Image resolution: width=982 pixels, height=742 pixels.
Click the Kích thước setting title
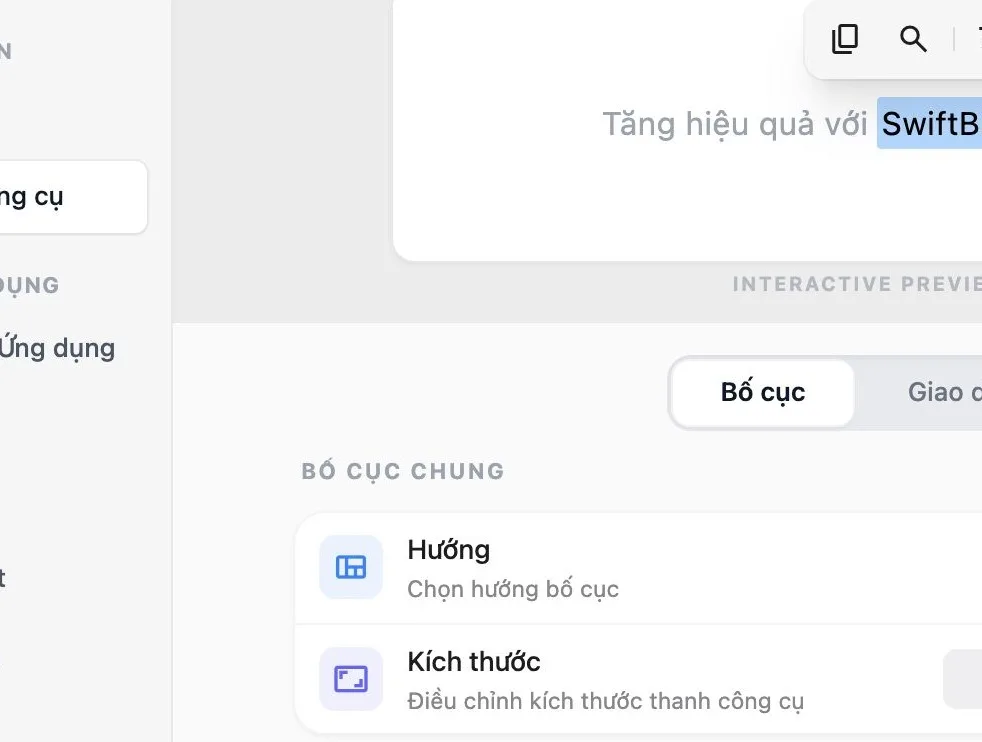click(473, 662)
